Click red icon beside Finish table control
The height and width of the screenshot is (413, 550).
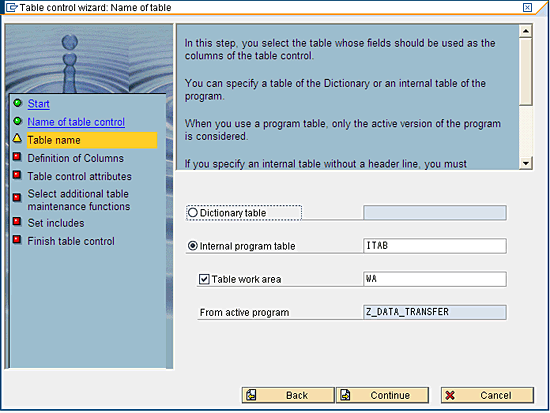click(x=17, y=239)
